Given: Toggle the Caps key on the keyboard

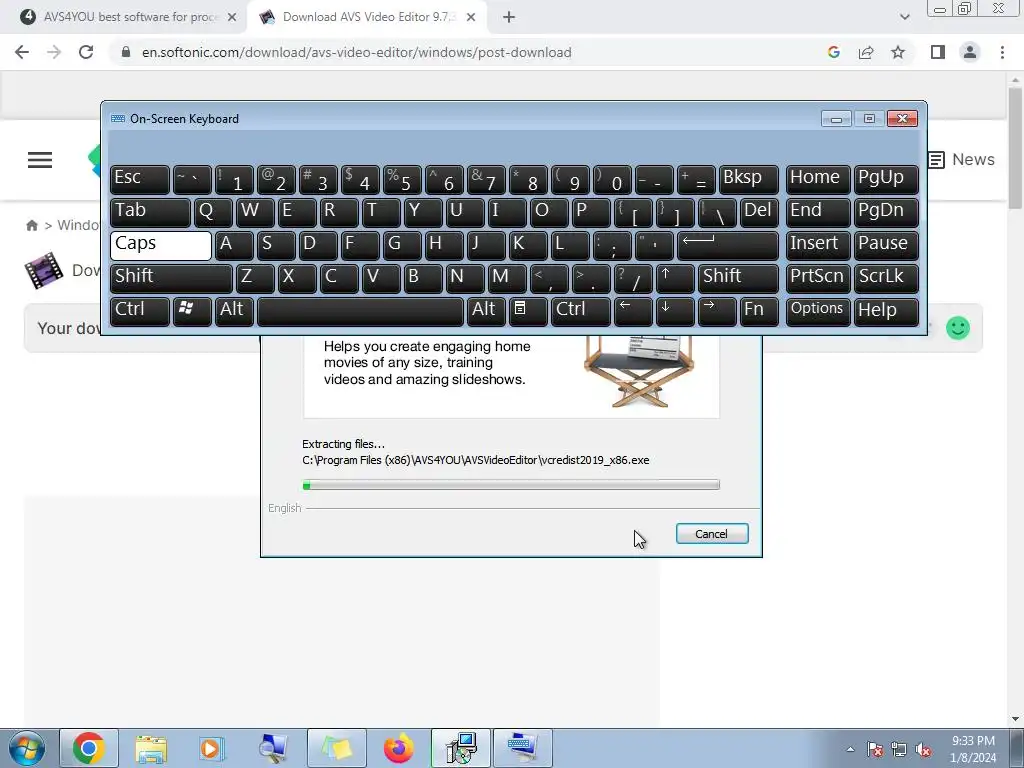Looking at the screenshot, I should 161,246.
